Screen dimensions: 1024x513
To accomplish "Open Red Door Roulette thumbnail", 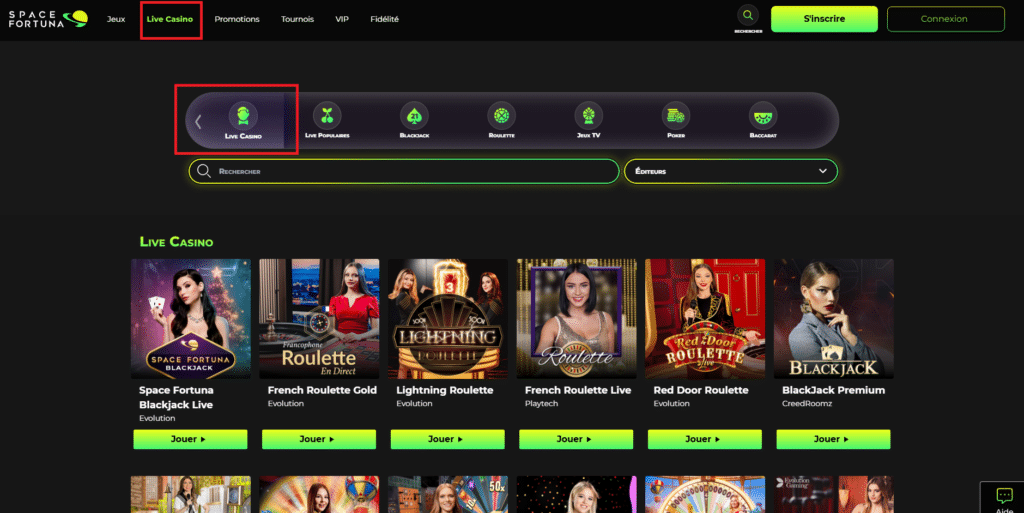I will click(705, 319).
